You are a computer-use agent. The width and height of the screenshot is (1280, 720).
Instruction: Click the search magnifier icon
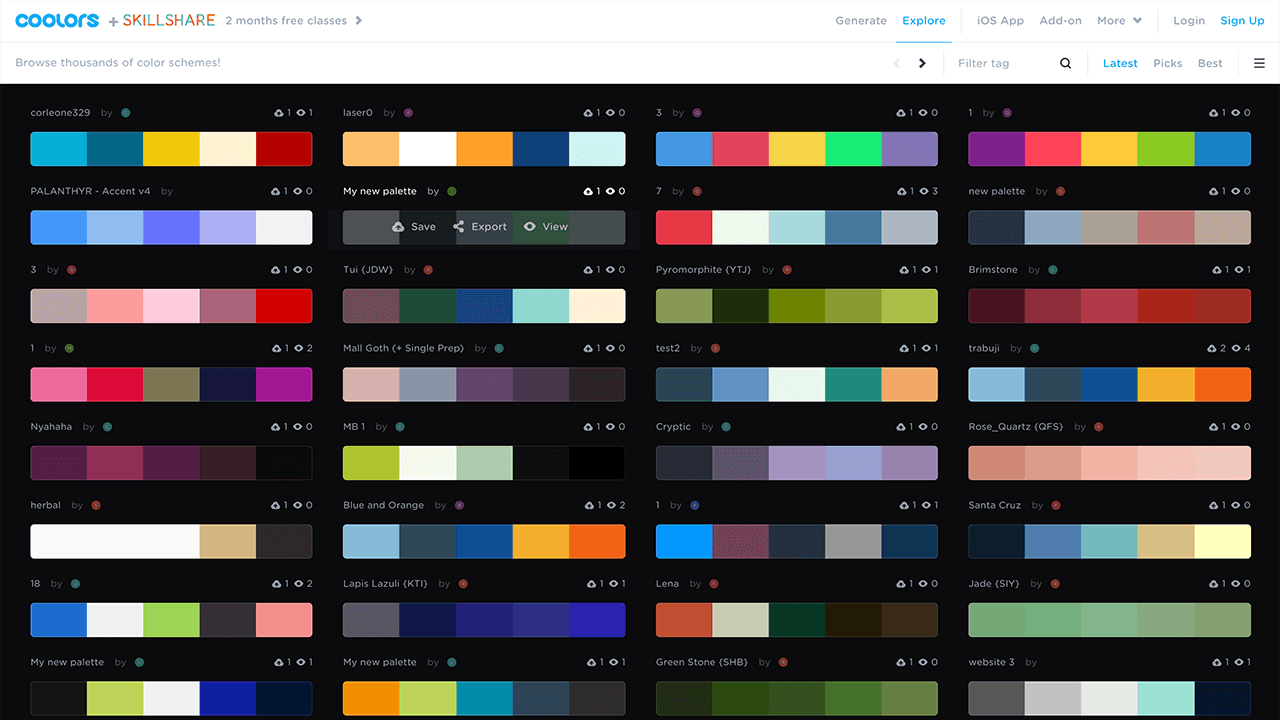click(1065, 63)
